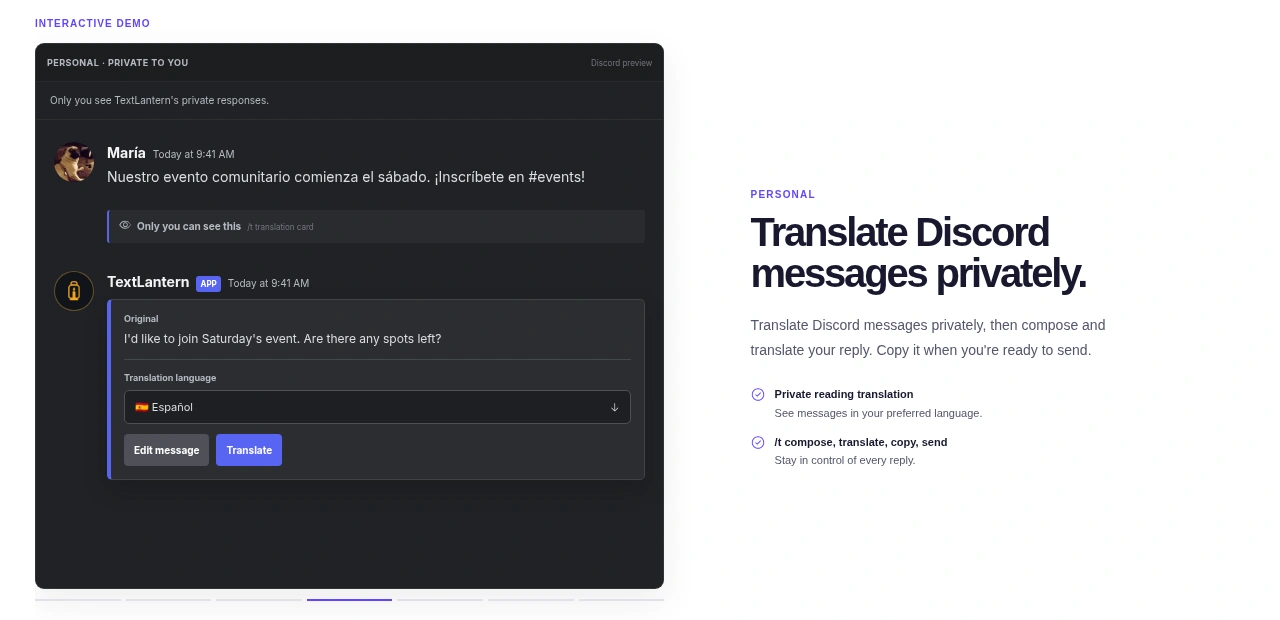Click the '/t translation card' label
This screenshot has height=620, width=1280.
click(x=280, y=227)
